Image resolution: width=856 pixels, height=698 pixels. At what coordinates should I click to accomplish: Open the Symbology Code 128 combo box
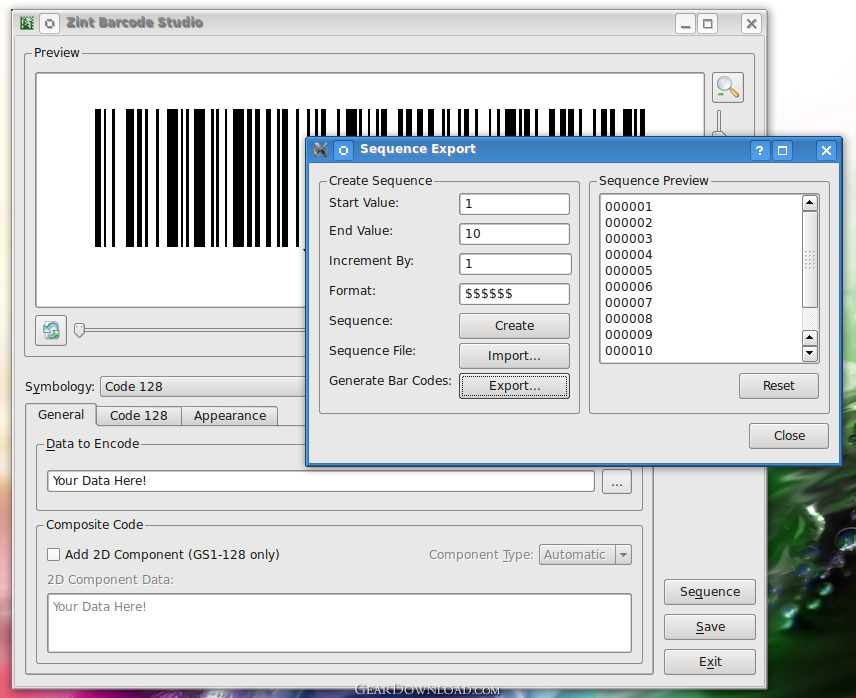pyautogui.click(x=205, y=386)
